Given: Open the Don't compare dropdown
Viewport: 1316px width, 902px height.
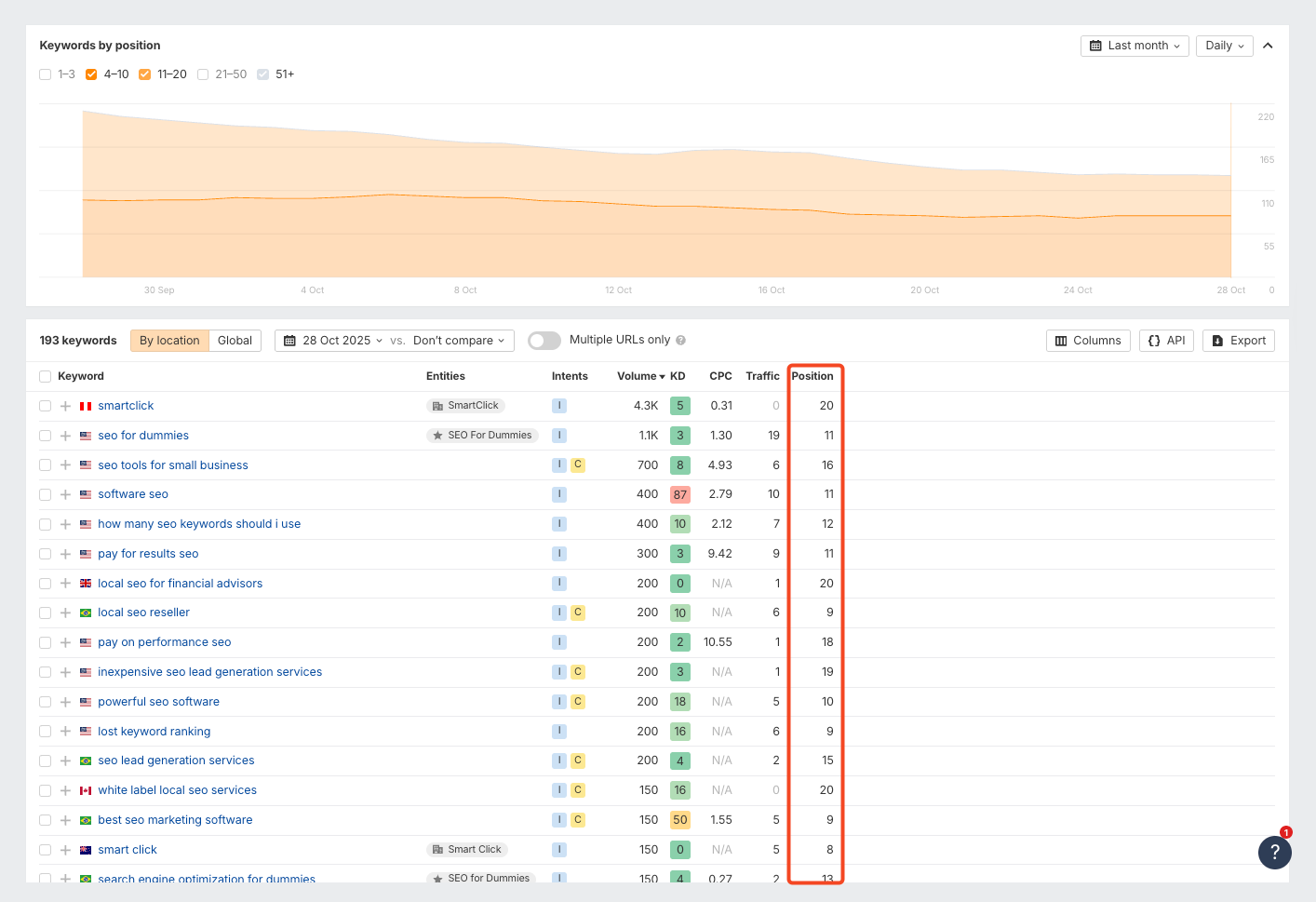Looking at the screenshot, I should click(x=459, y=341).
